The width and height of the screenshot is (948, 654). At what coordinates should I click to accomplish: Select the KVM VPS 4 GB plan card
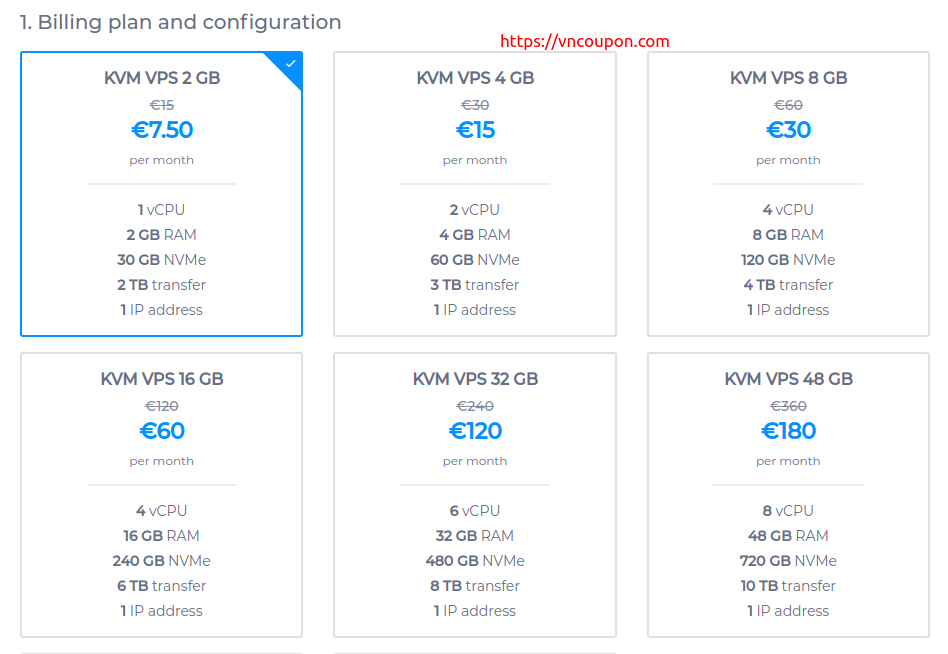(x=475, y=194)
